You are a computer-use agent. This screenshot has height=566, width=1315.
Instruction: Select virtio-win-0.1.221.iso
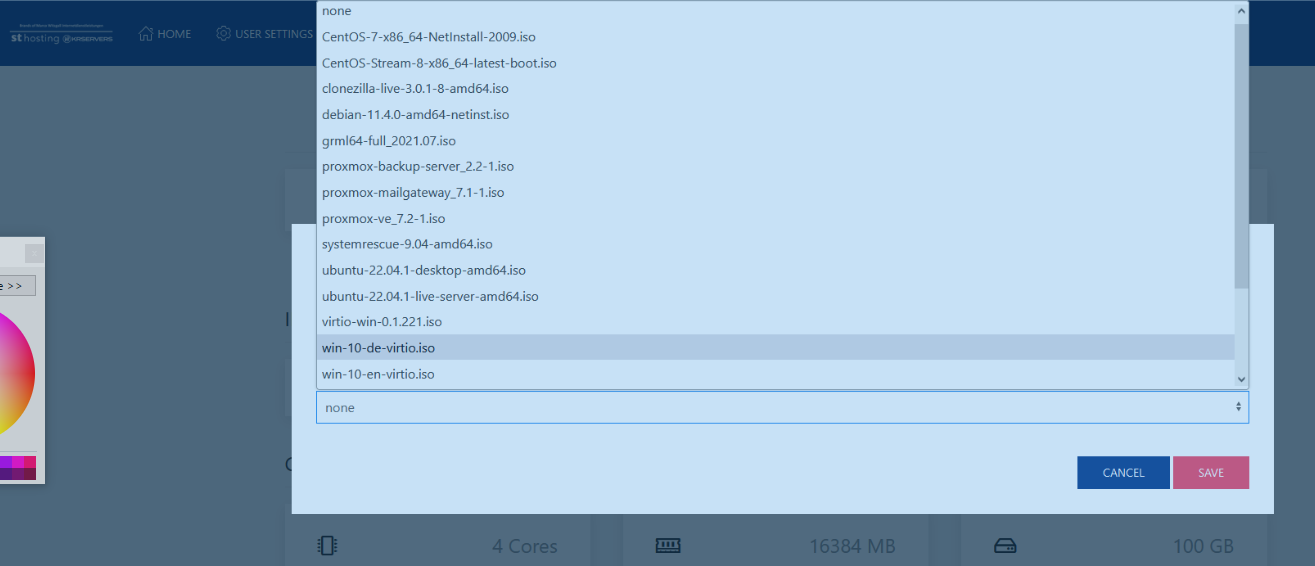click(776, 323)
